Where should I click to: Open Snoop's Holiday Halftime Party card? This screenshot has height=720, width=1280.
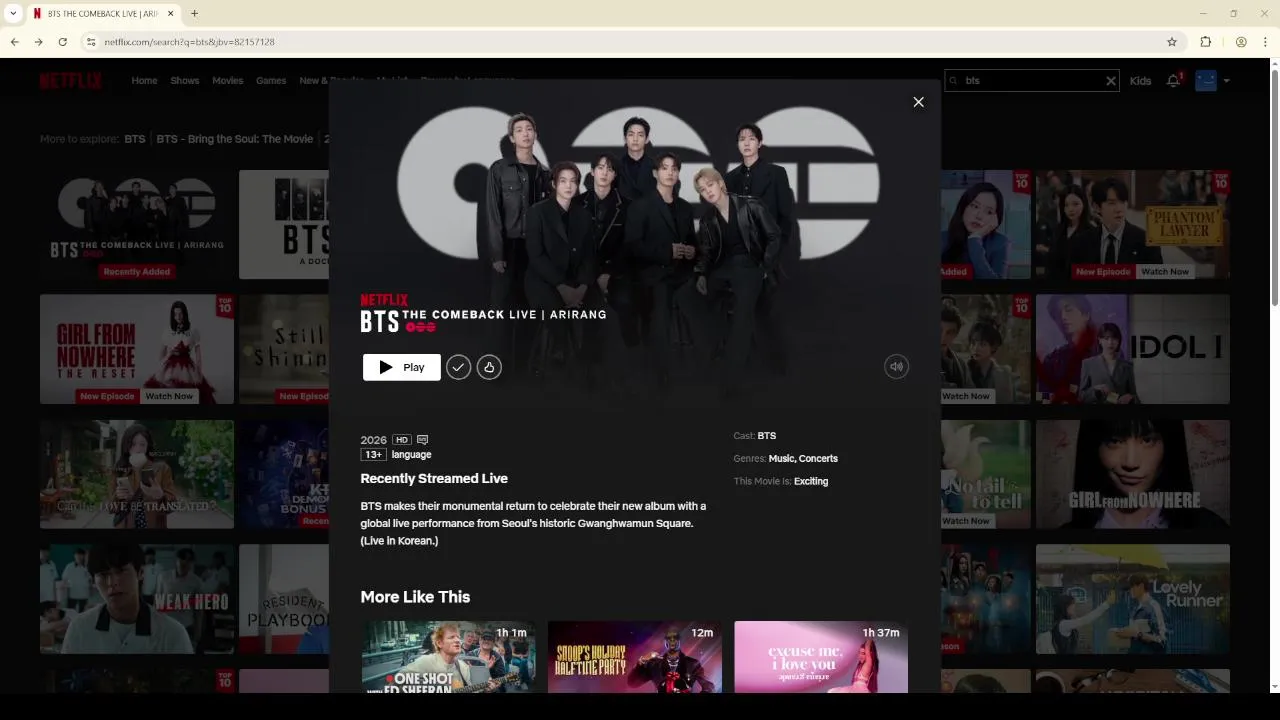[634, 657]
